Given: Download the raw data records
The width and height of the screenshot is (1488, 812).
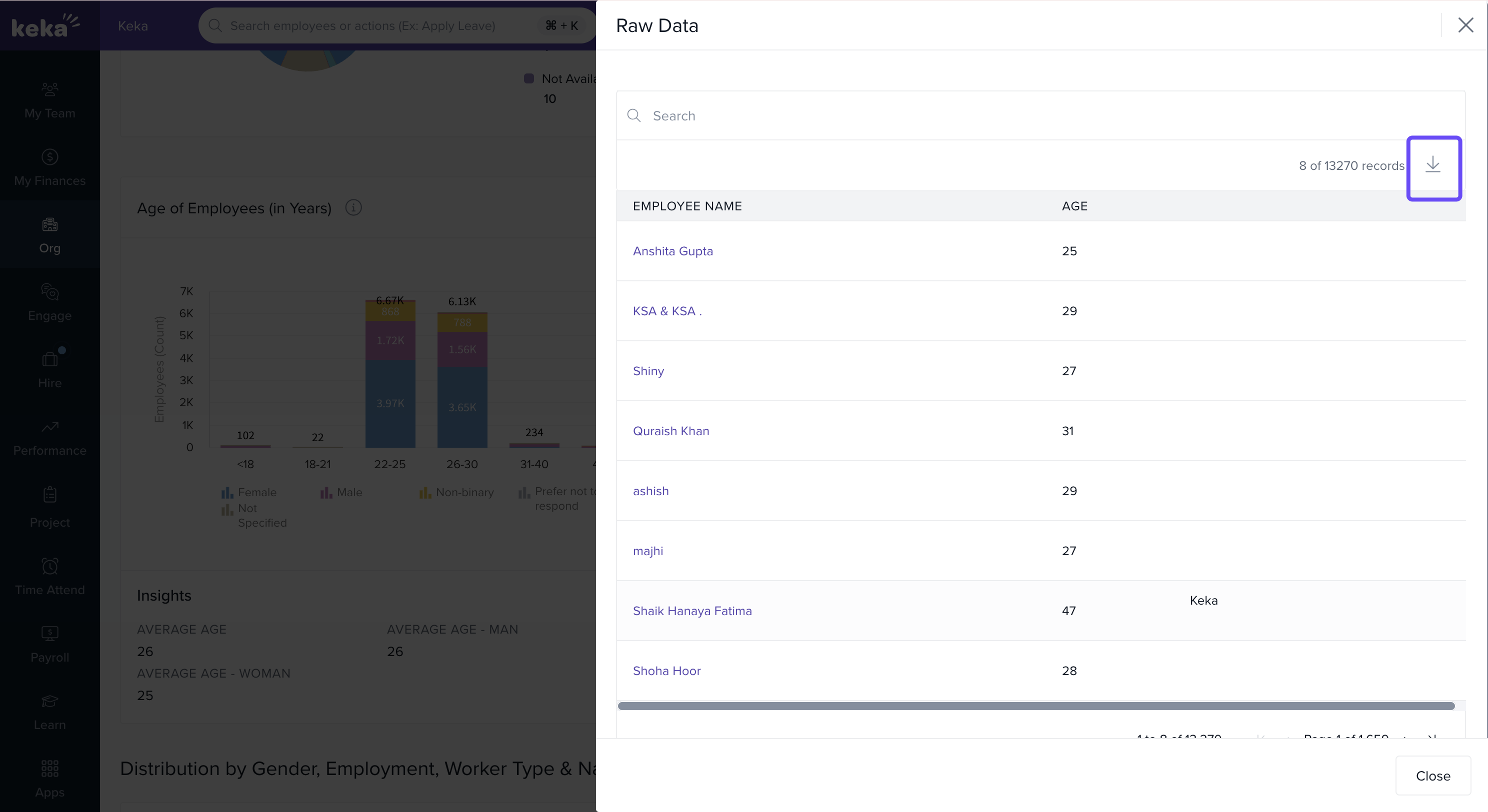Looking at the screenshot, I should 1432,165.
